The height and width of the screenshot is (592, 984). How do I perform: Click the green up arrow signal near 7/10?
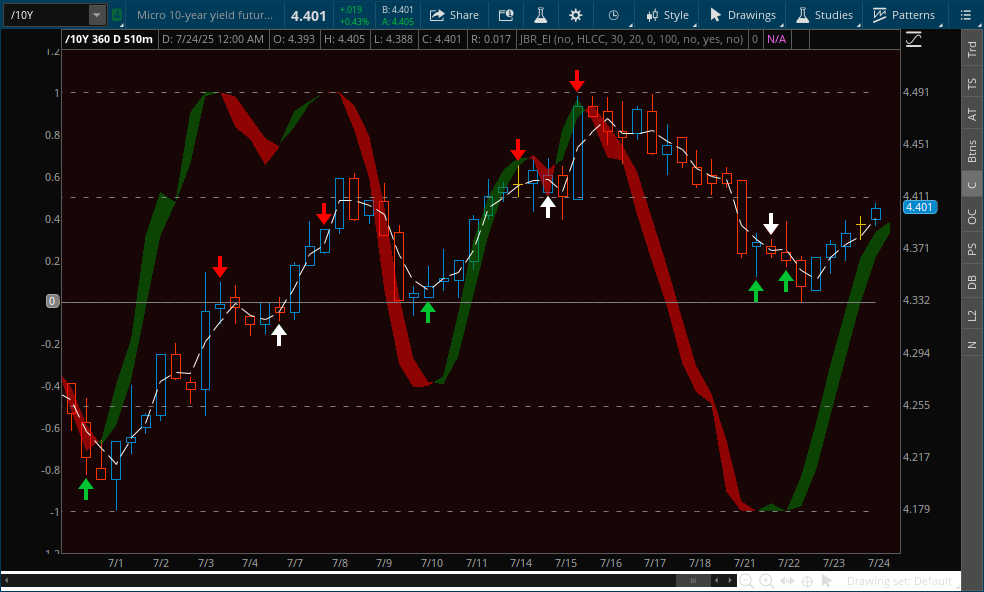point(427,312)
